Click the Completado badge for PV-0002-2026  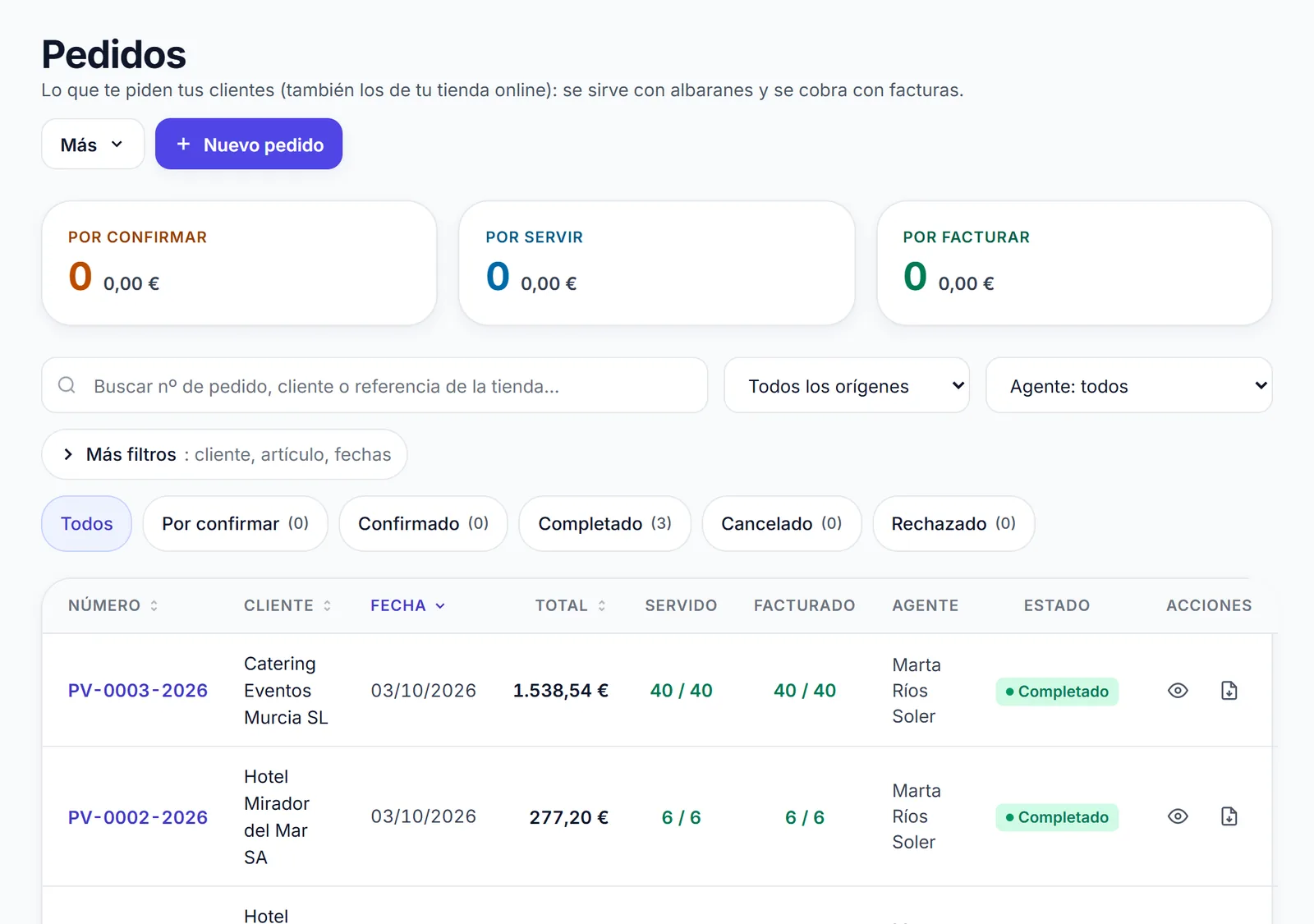pyautogui.click(x=1057, y=817)
